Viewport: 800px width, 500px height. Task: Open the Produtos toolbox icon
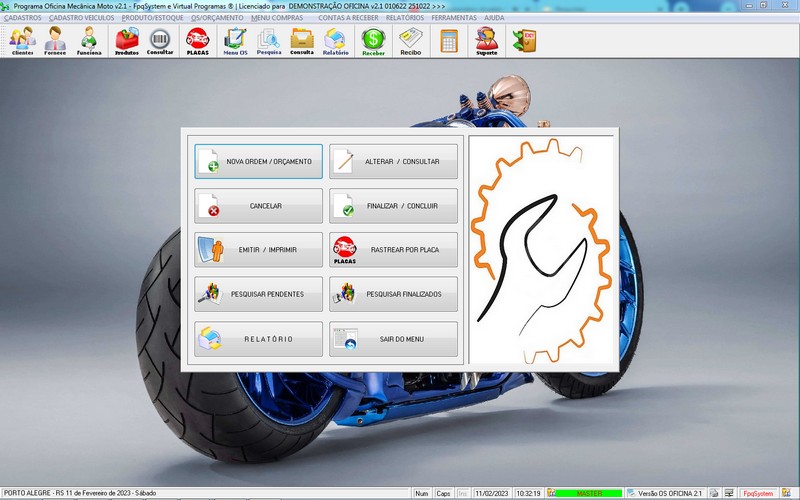127,41
